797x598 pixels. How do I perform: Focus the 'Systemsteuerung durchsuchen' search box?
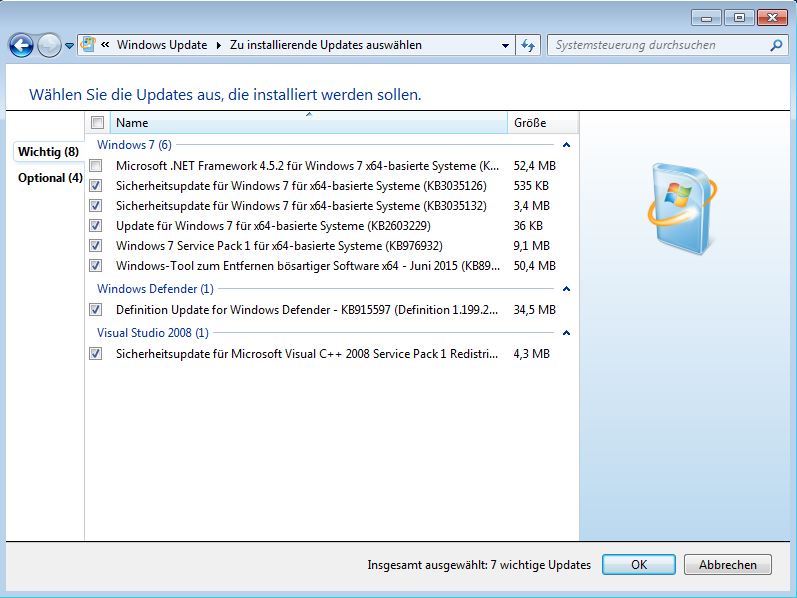[x=667, y=45]
